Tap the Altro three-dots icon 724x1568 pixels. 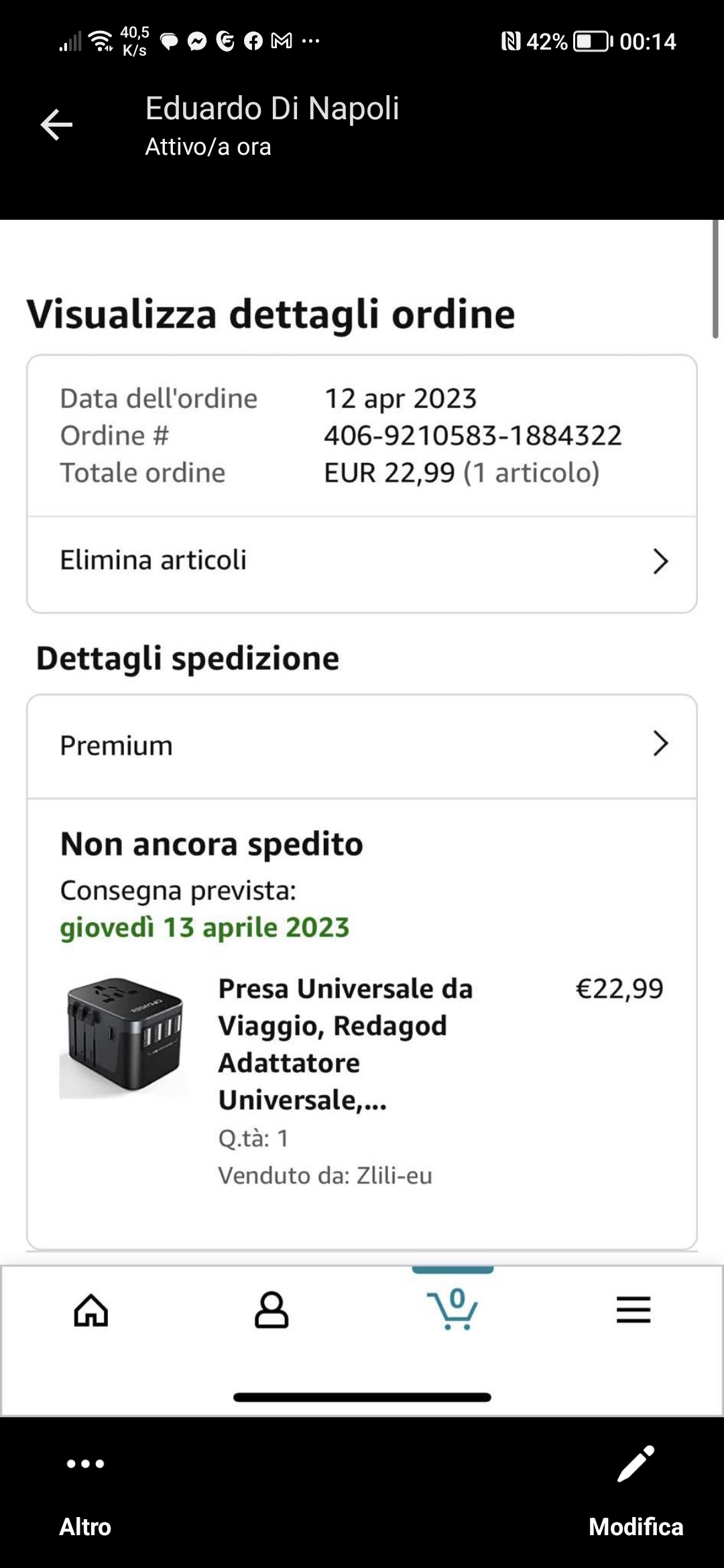click(x=85, y=1464)
